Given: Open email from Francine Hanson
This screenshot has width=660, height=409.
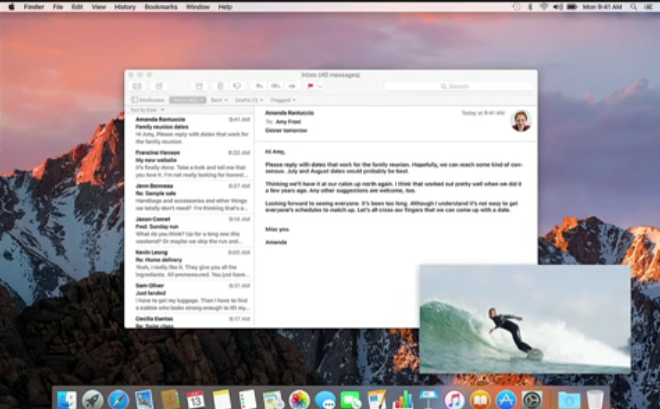Looking at the screenshot, I should 189,164.
